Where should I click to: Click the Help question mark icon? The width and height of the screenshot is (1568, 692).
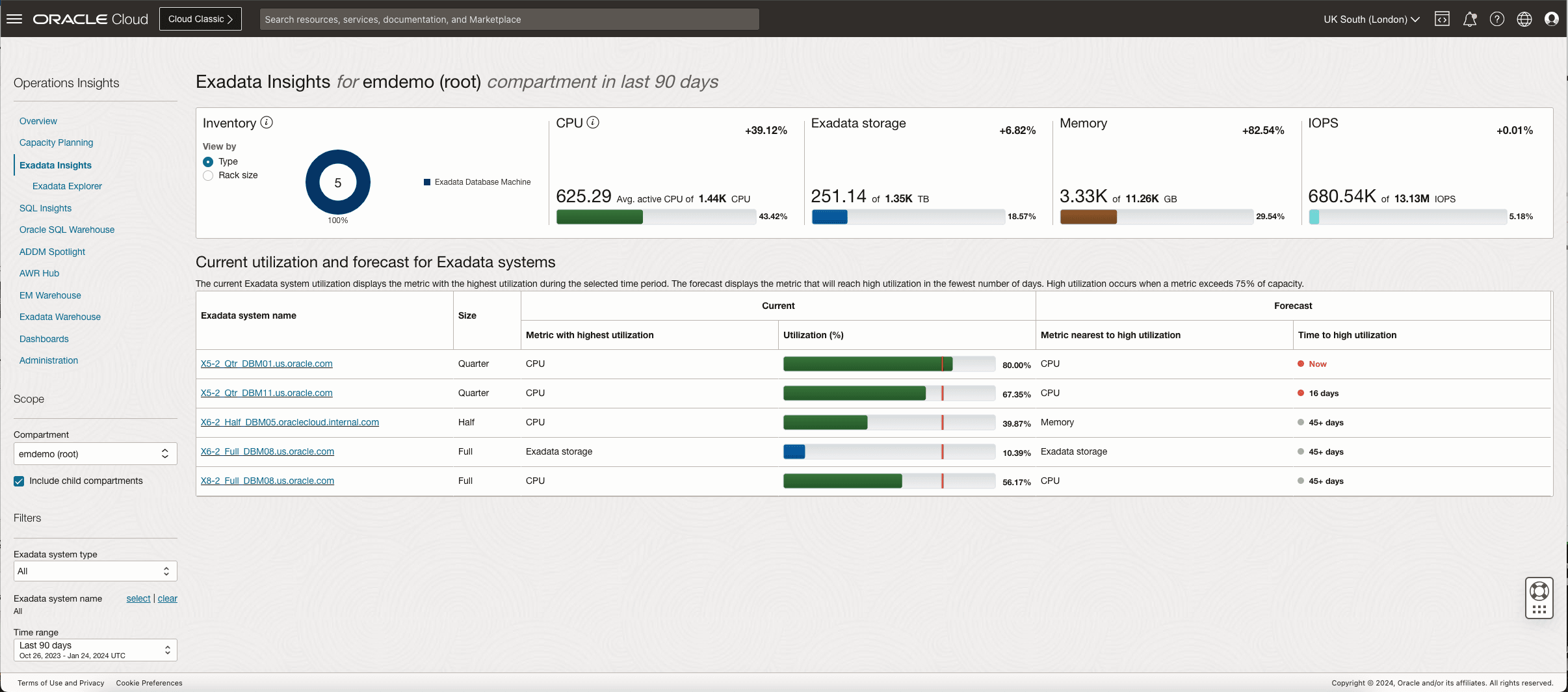(1497, 19)
